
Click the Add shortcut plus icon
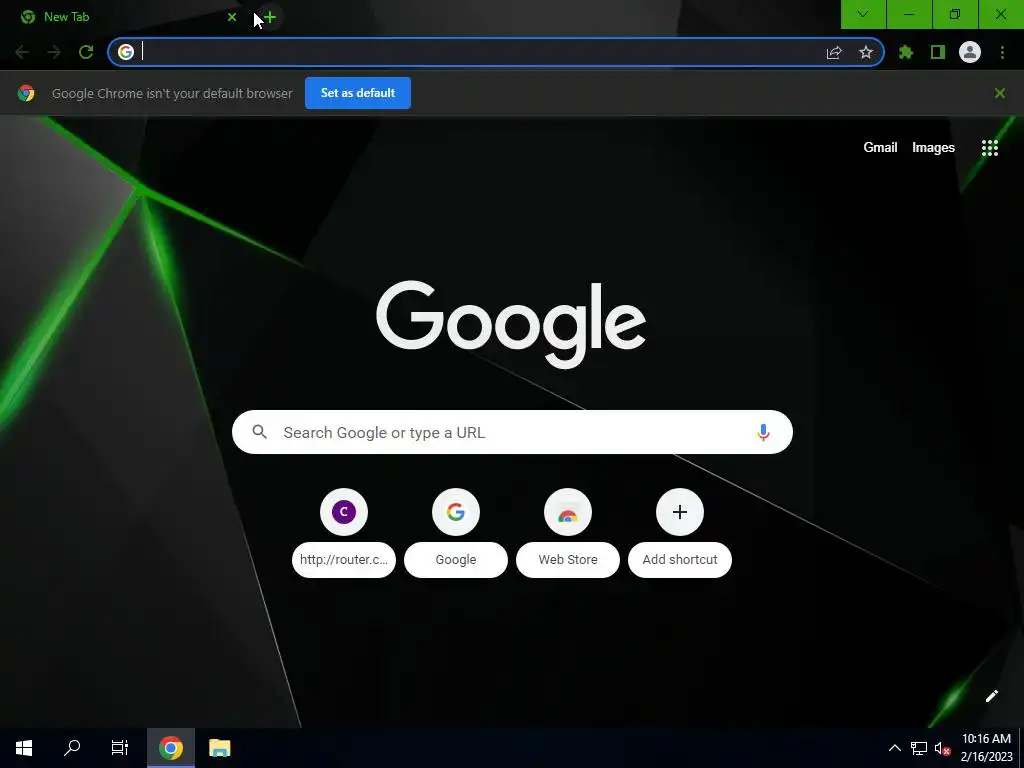coord(680,512)
